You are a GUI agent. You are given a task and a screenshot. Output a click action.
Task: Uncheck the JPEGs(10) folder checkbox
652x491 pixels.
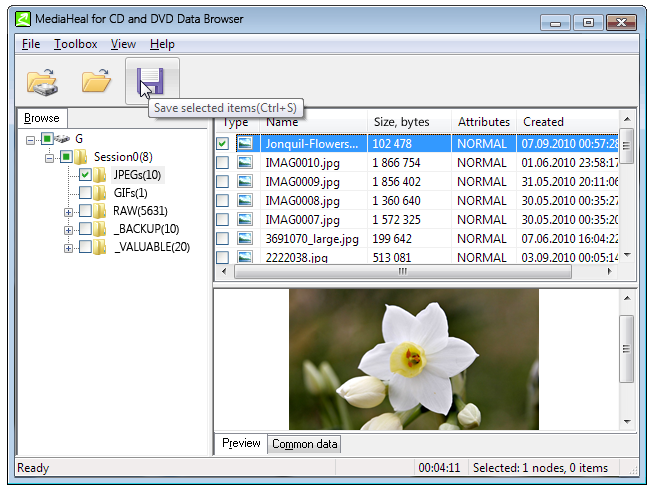point(85,175)
